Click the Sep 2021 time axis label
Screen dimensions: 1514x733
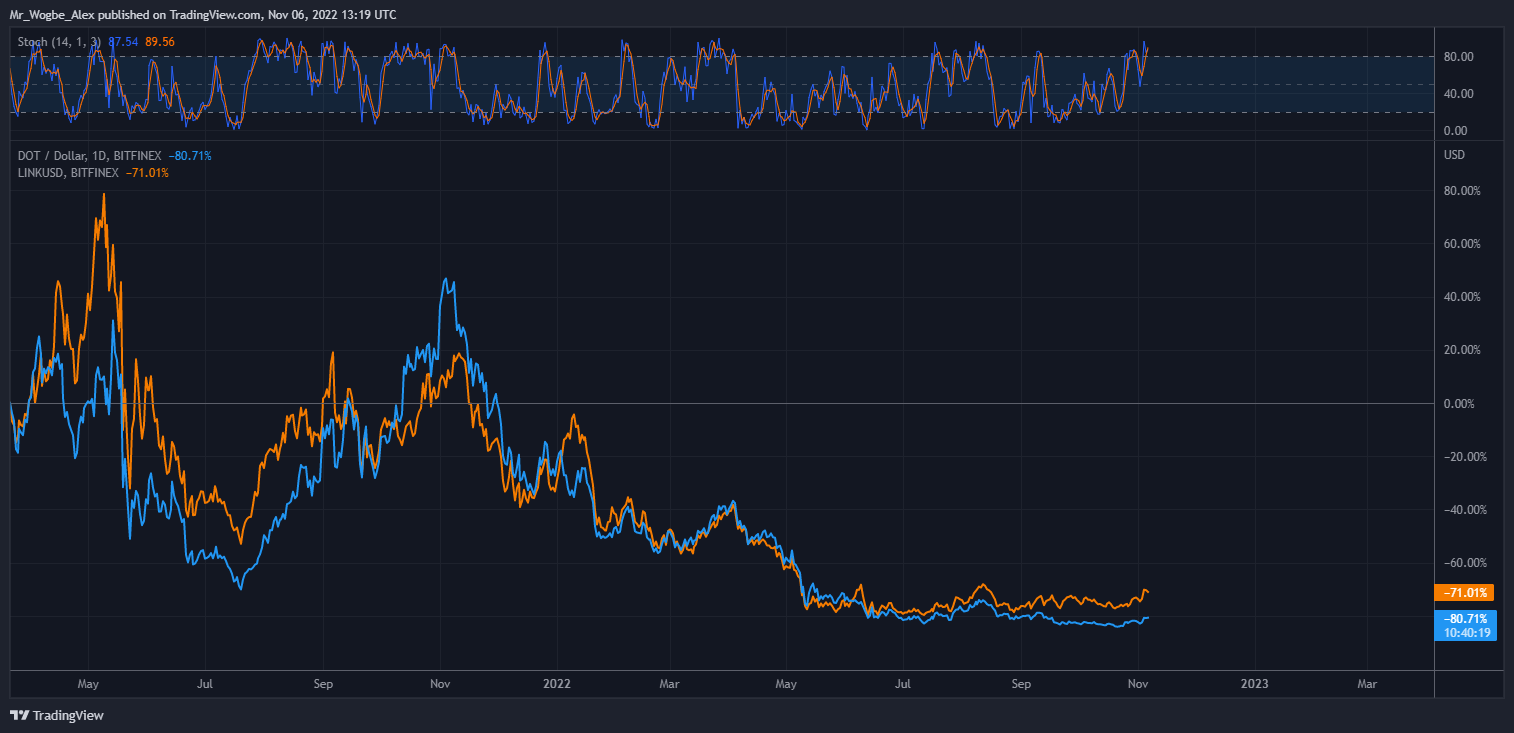322,685
